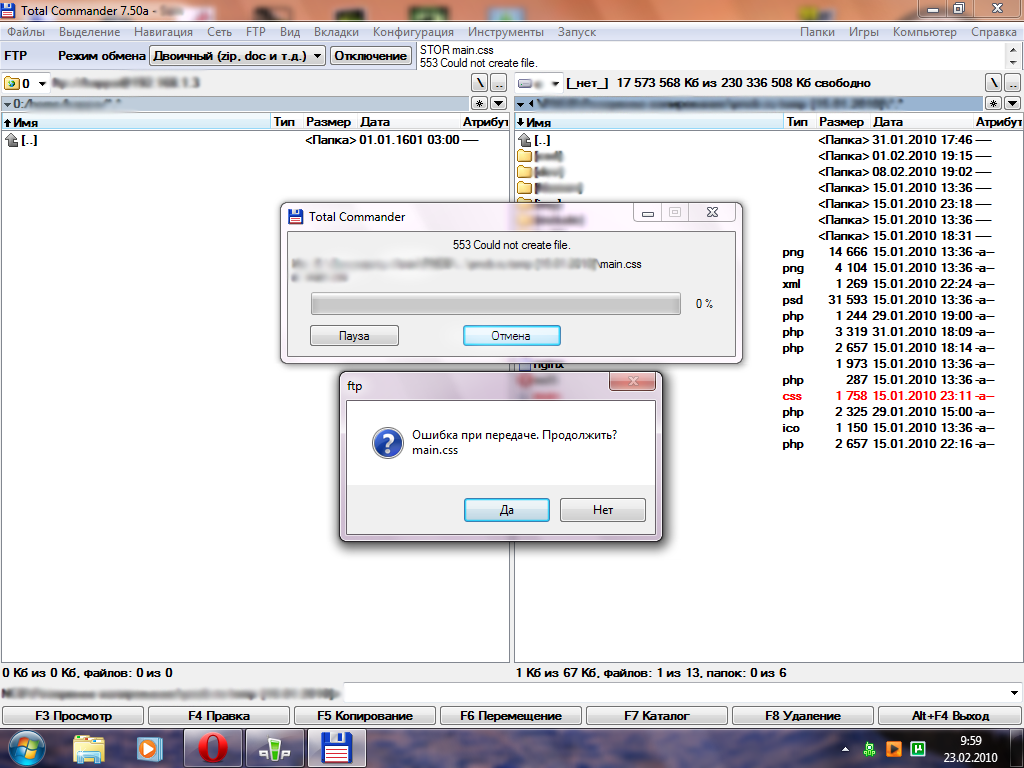The width and height of the screenshot is (1024, 768).
Task: Sort right panel by Размер column
Action: [840, 122]
